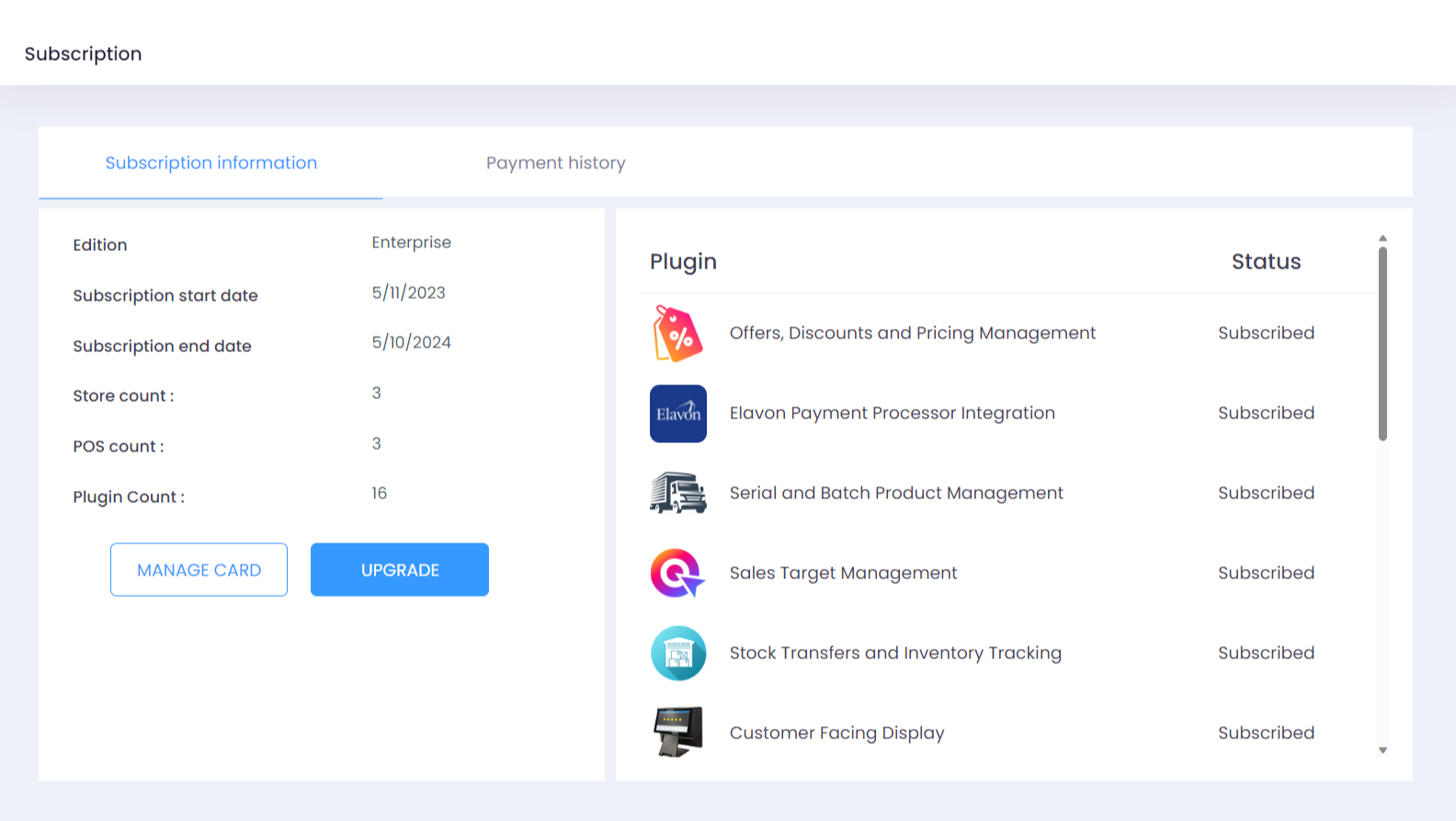Click the Sales Target Management plugin name

pyautogui.click(x=843, y=573)
